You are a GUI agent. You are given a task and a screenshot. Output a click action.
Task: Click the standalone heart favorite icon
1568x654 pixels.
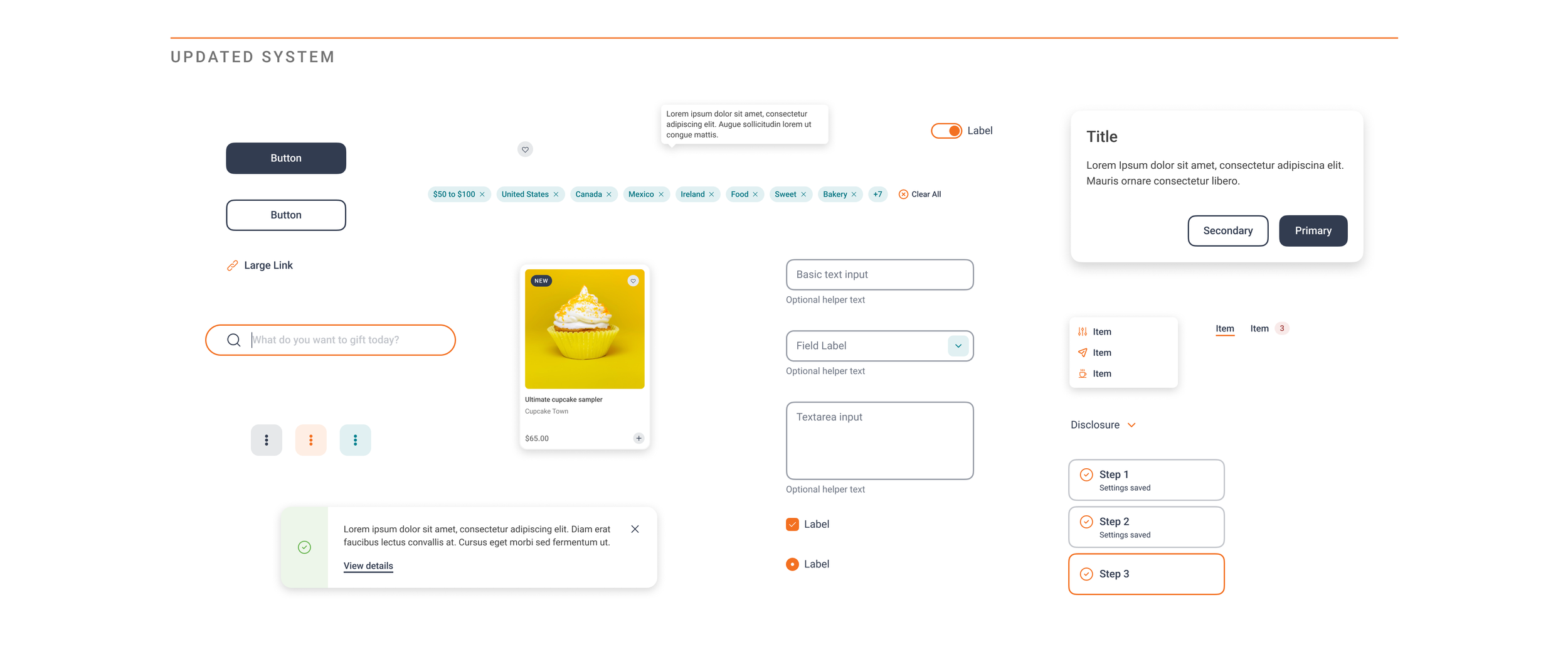[x=525, y=149]
